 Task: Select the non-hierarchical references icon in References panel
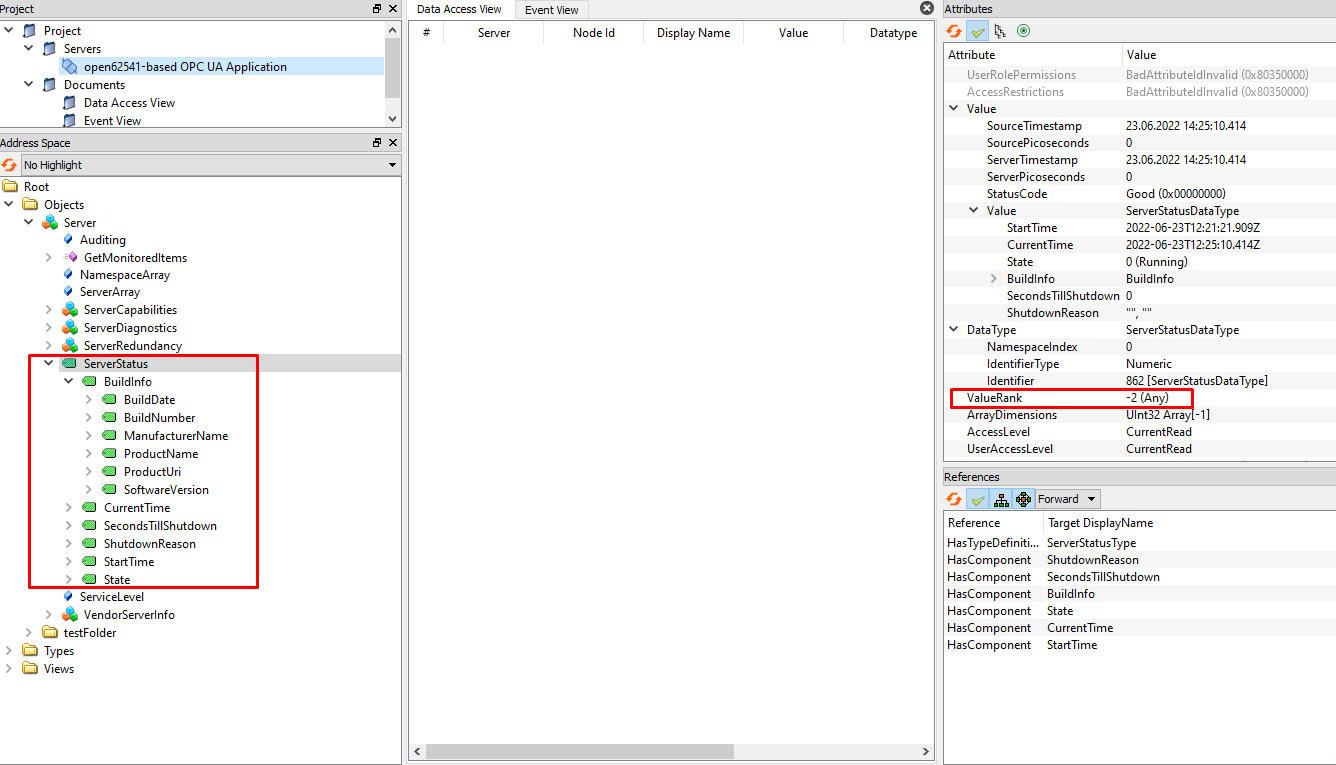1023,498
